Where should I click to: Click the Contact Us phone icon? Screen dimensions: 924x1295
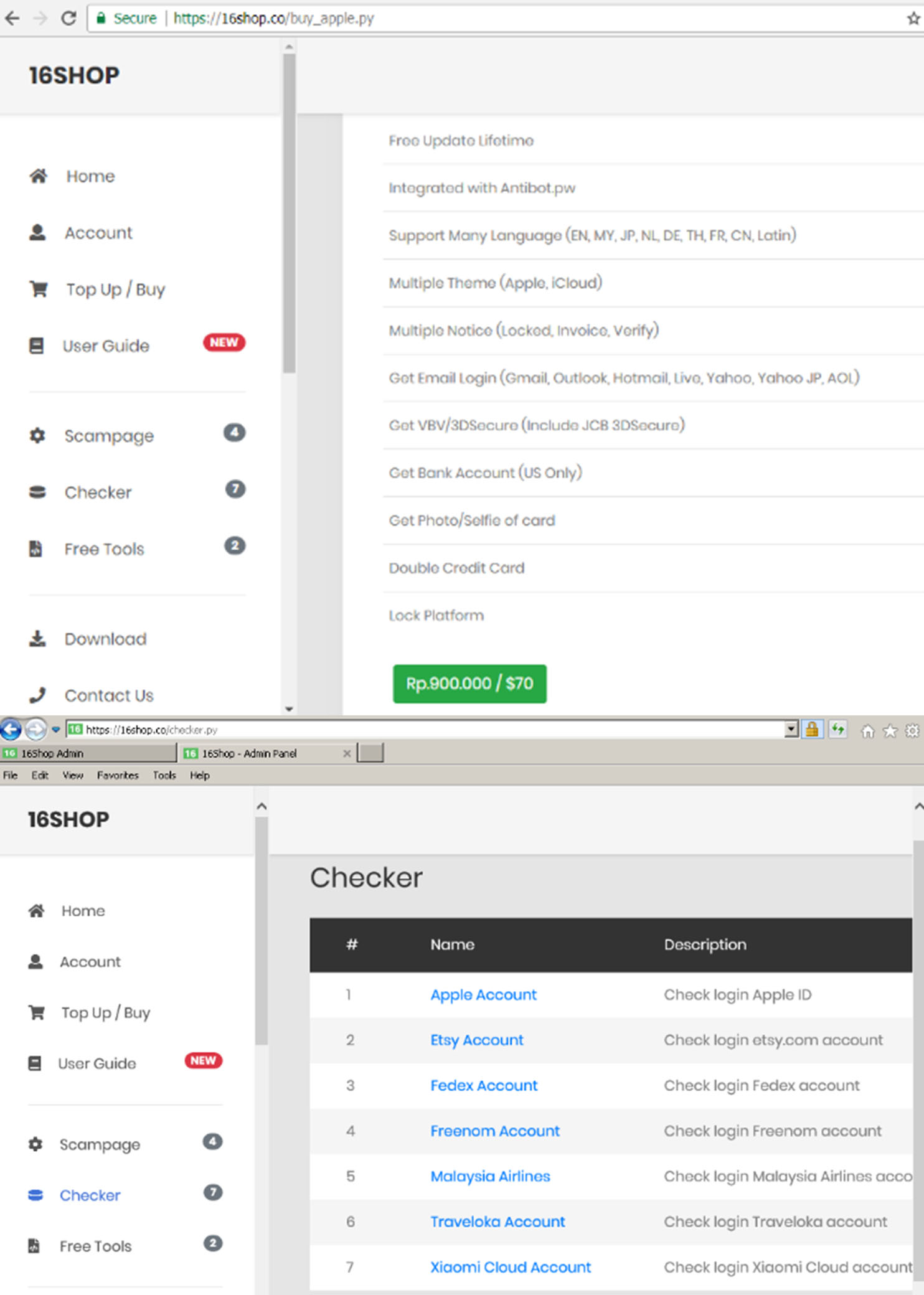click(37, 695)
